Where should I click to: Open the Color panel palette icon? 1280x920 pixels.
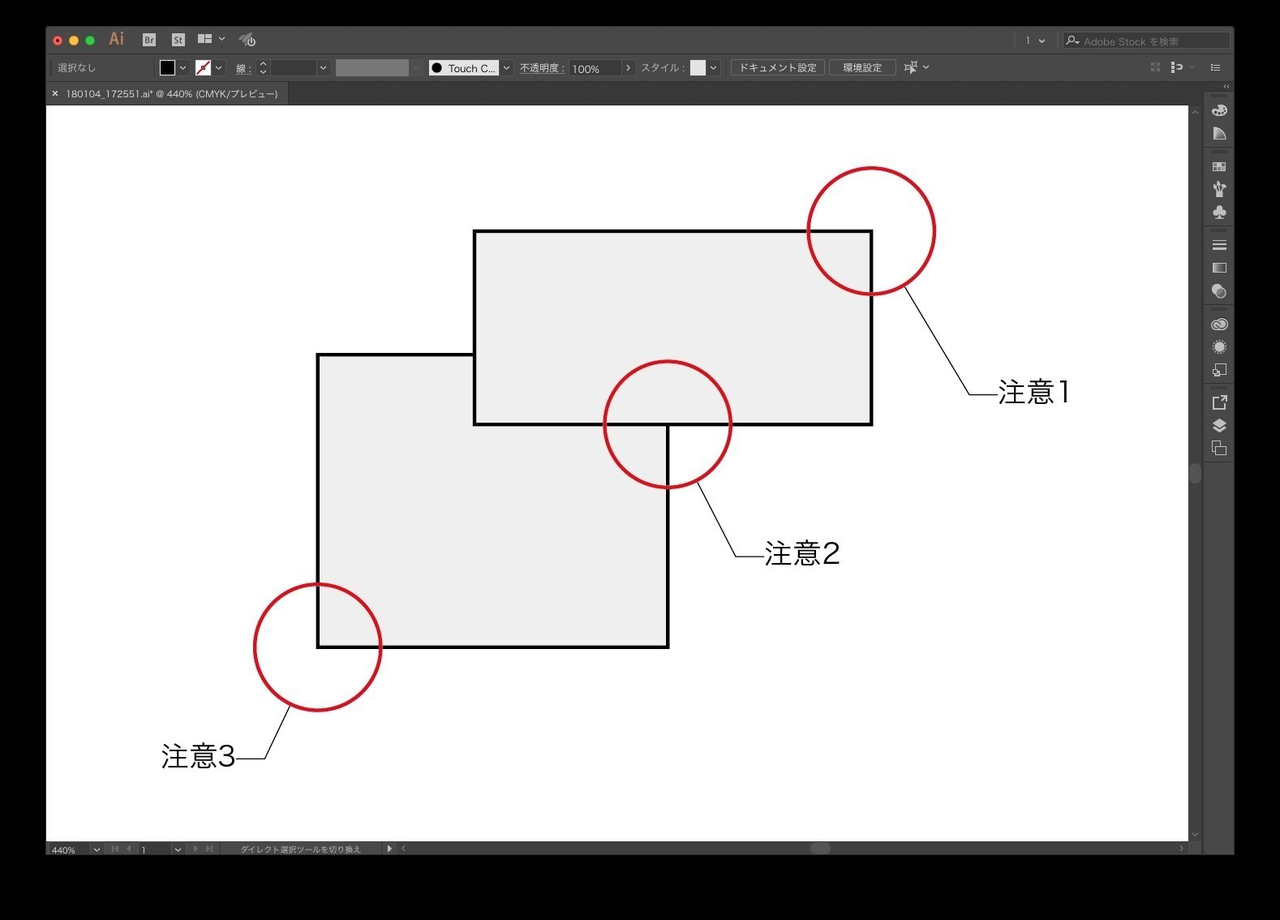pos(1219,111)
